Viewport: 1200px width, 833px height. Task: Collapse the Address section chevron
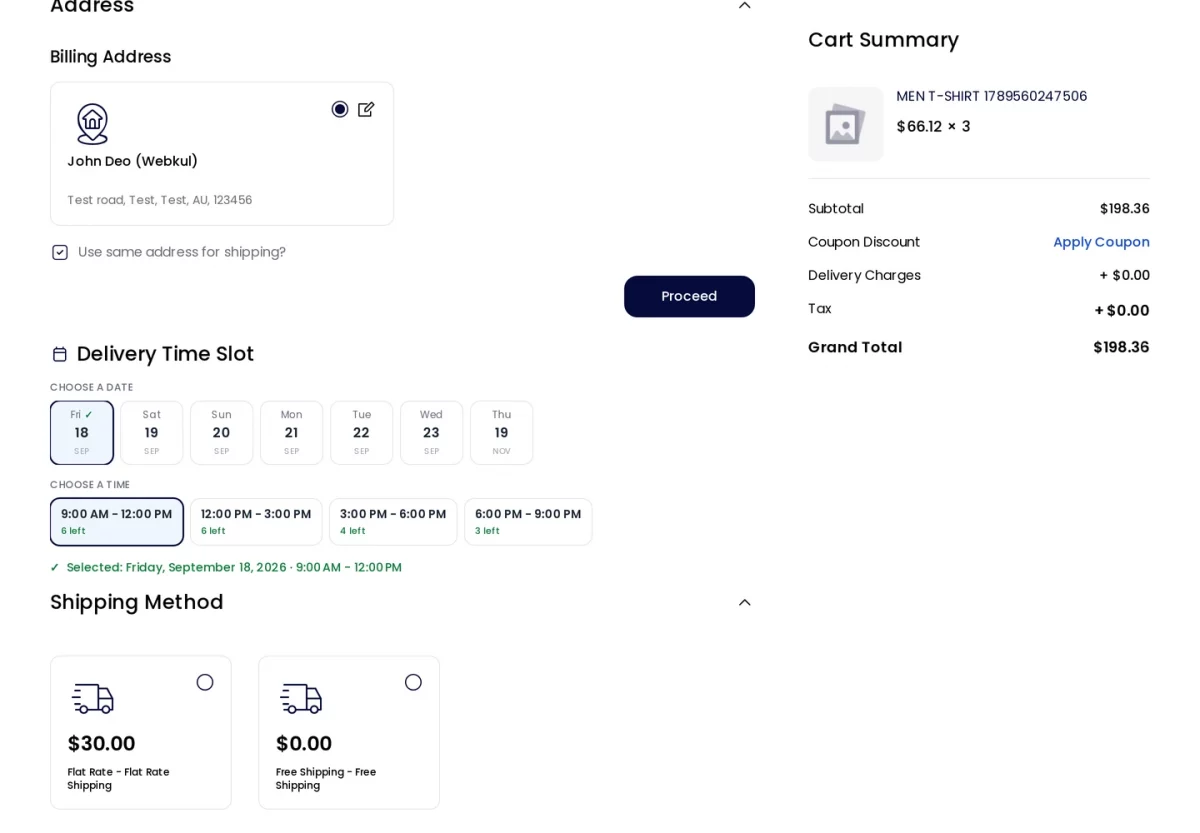click(744, 5)
